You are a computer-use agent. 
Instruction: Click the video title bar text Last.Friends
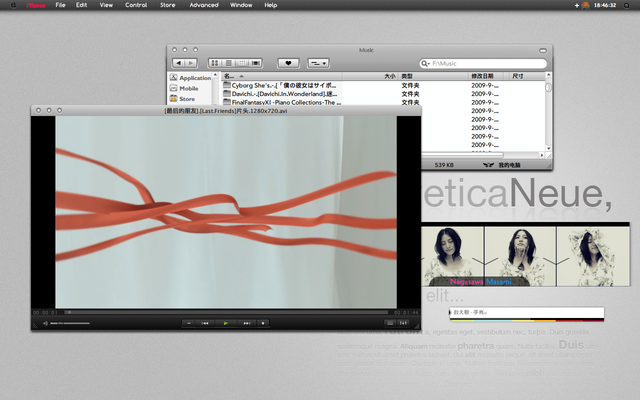pos(225,111)
